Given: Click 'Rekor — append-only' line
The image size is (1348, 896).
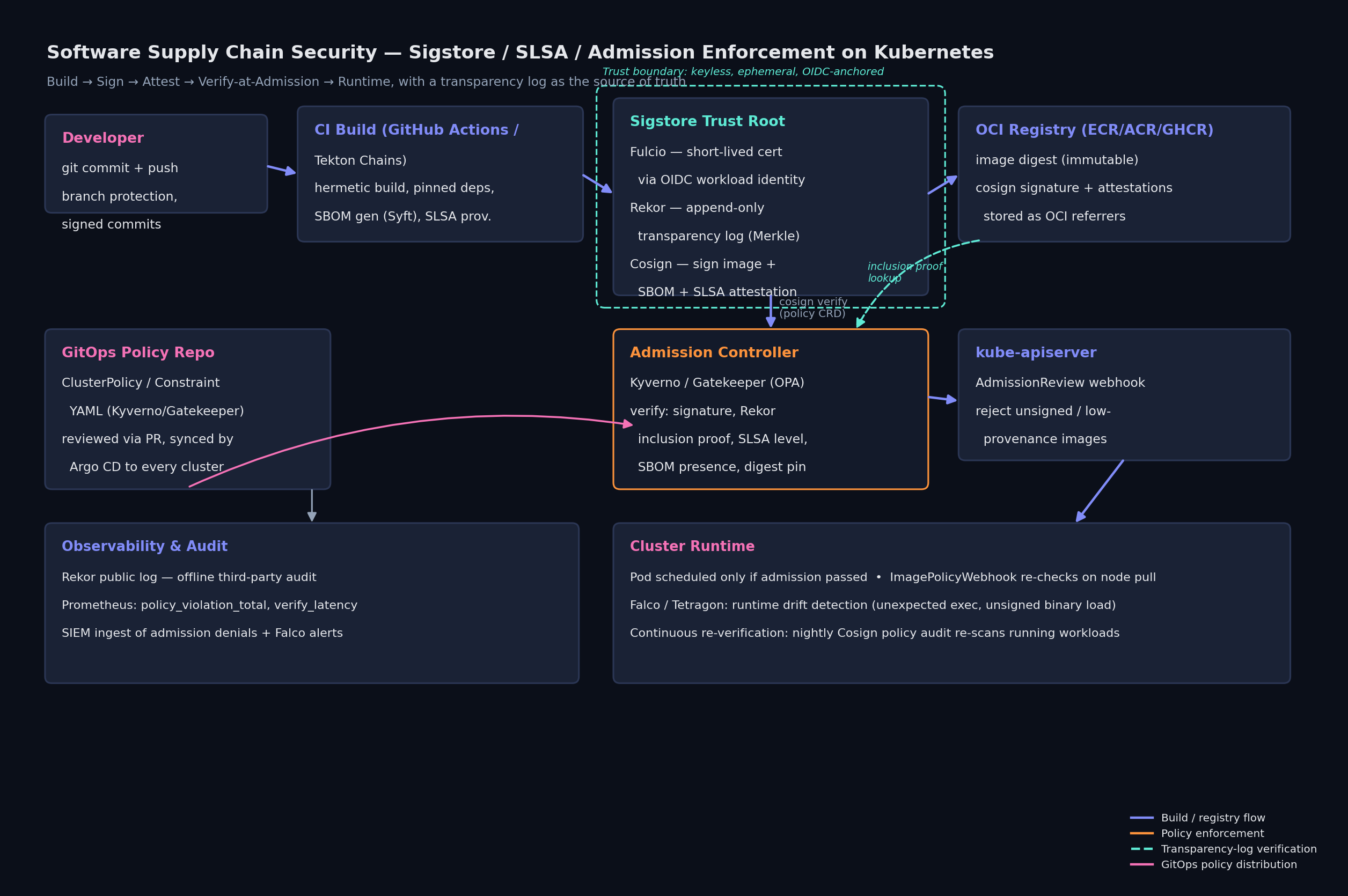Looking at the screenshot, I should point(697,208).
